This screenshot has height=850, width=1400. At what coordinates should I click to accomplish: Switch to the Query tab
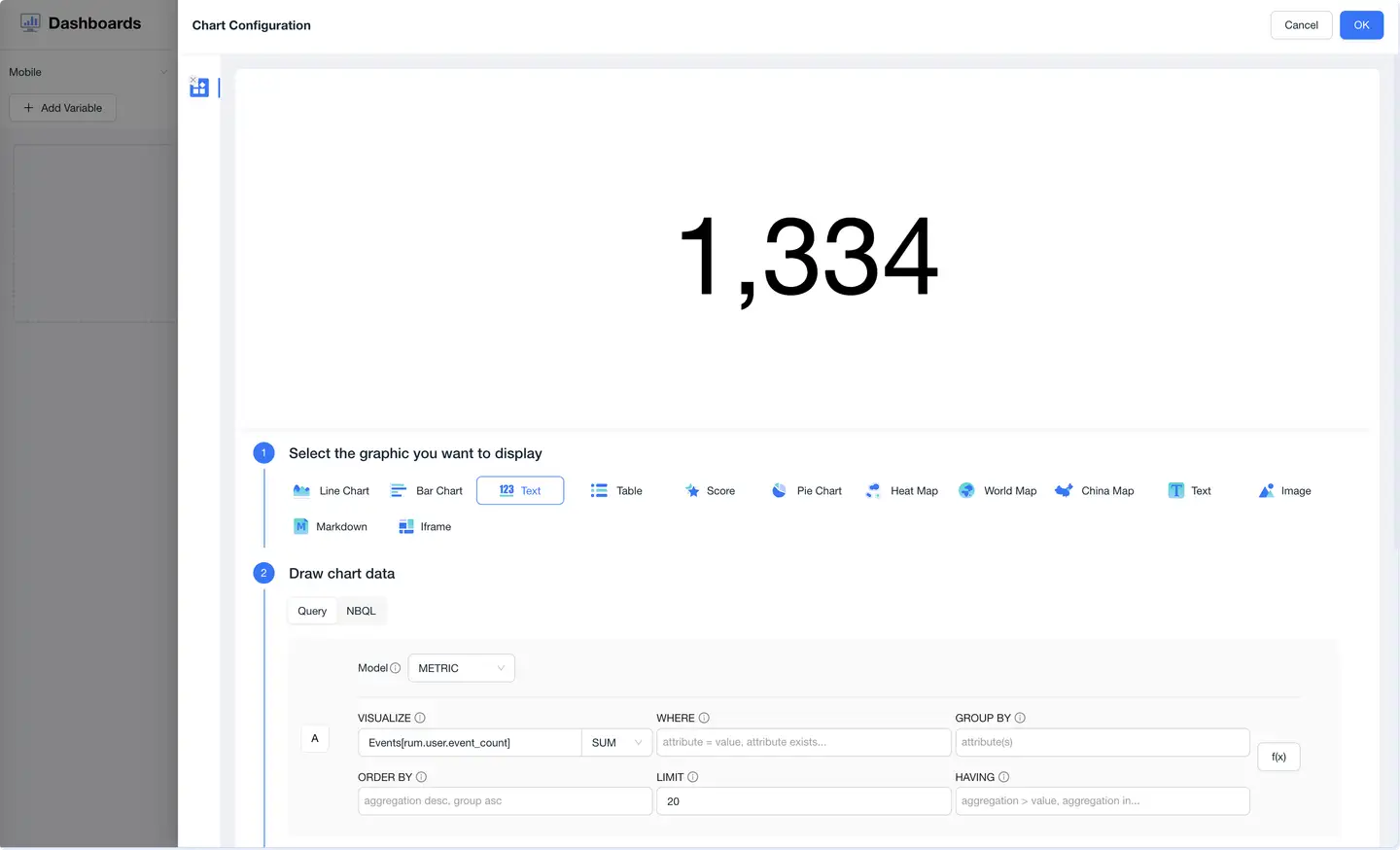[312, 612]
